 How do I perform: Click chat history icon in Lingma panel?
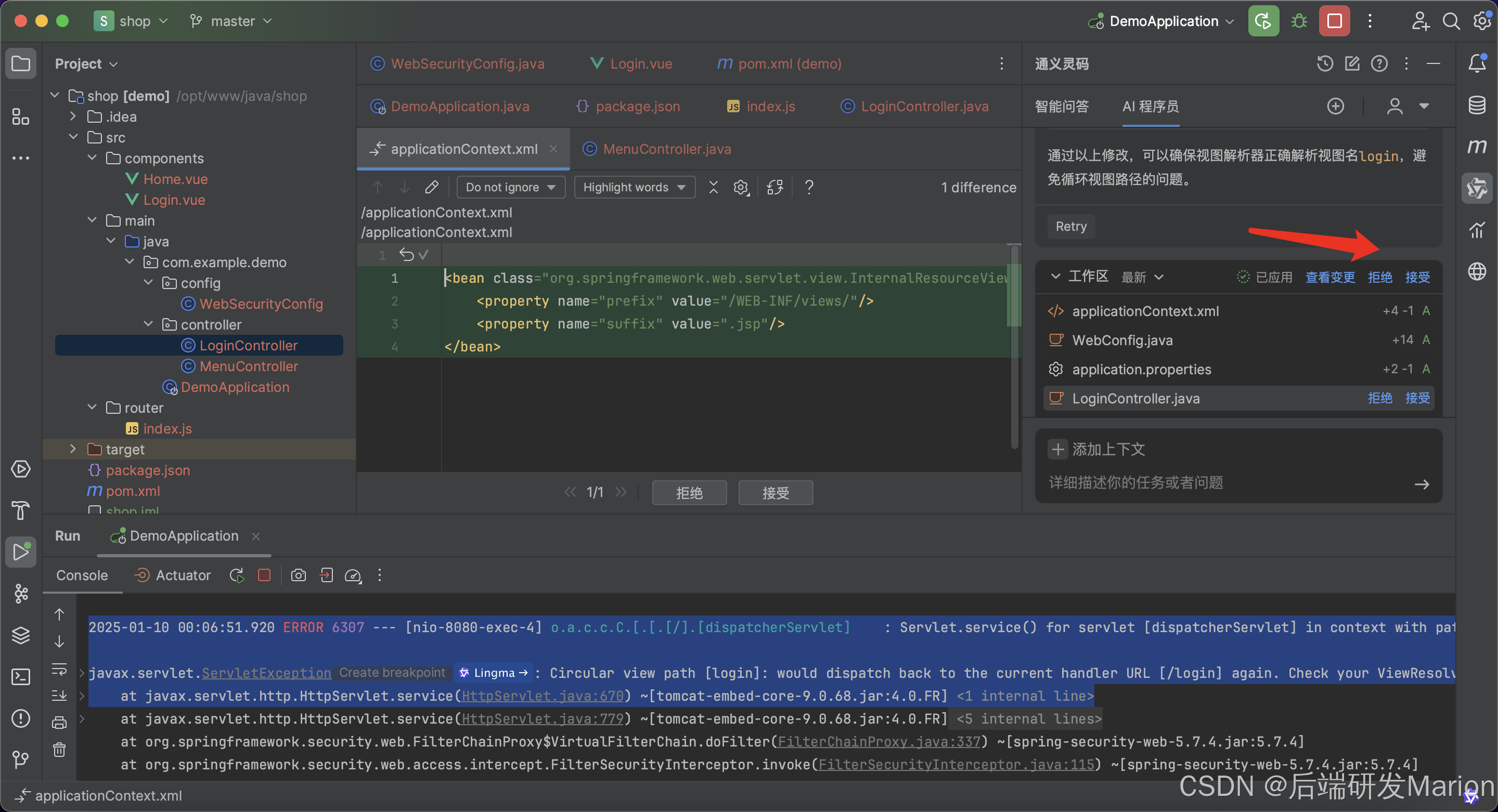pos(1325,63)
